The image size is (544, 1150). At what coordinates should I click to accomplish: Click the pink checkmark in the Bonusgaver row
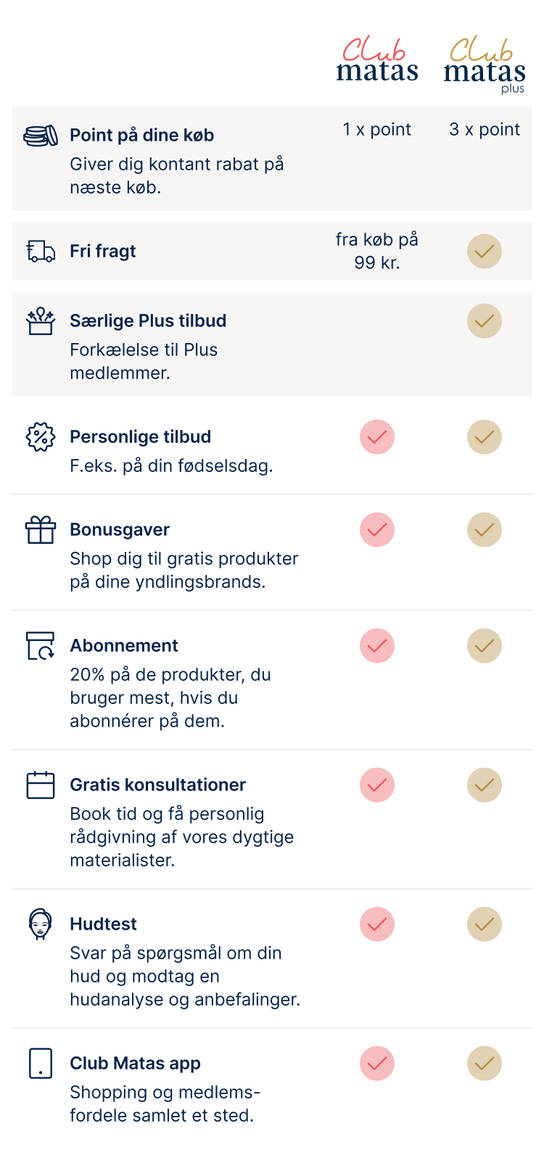(377, 530)
